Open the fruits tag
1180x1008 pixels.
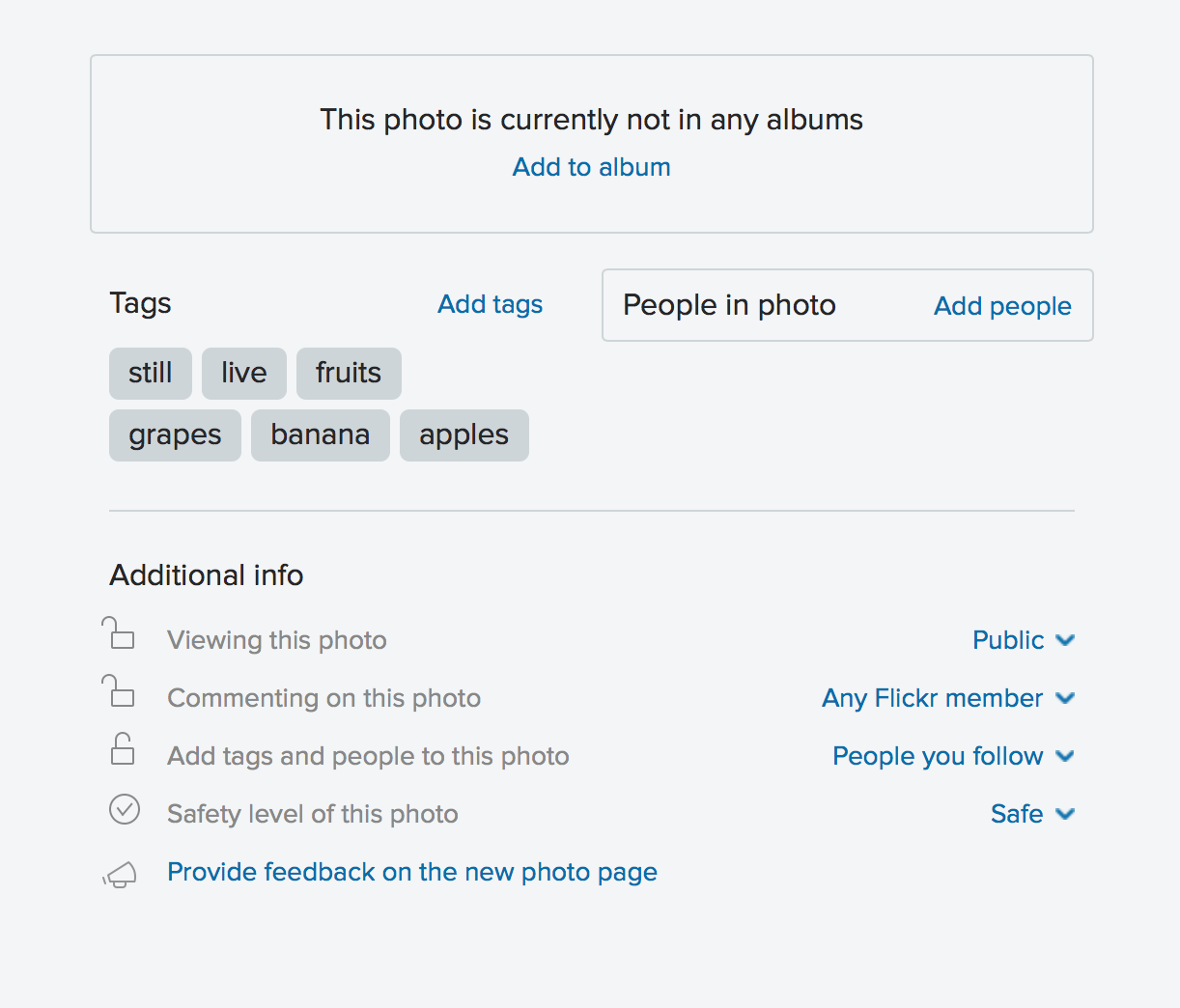349,374
